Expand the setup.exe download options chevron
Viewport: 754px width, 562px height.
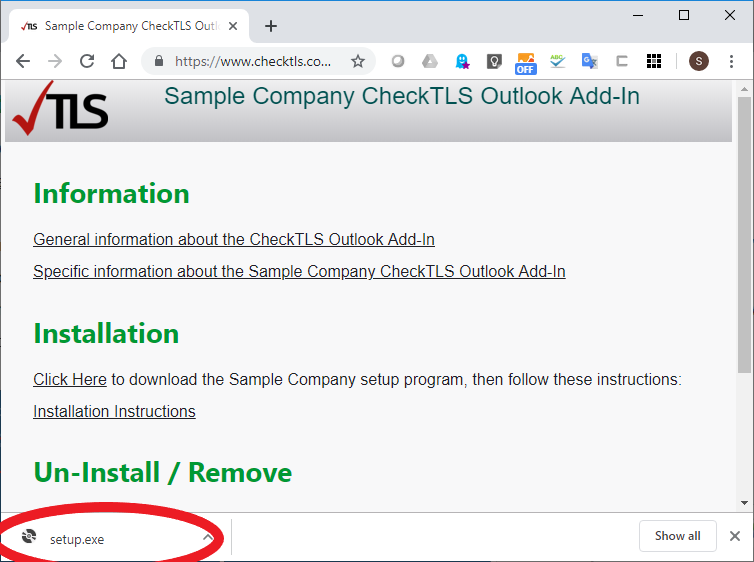click(x=208, y=537)
